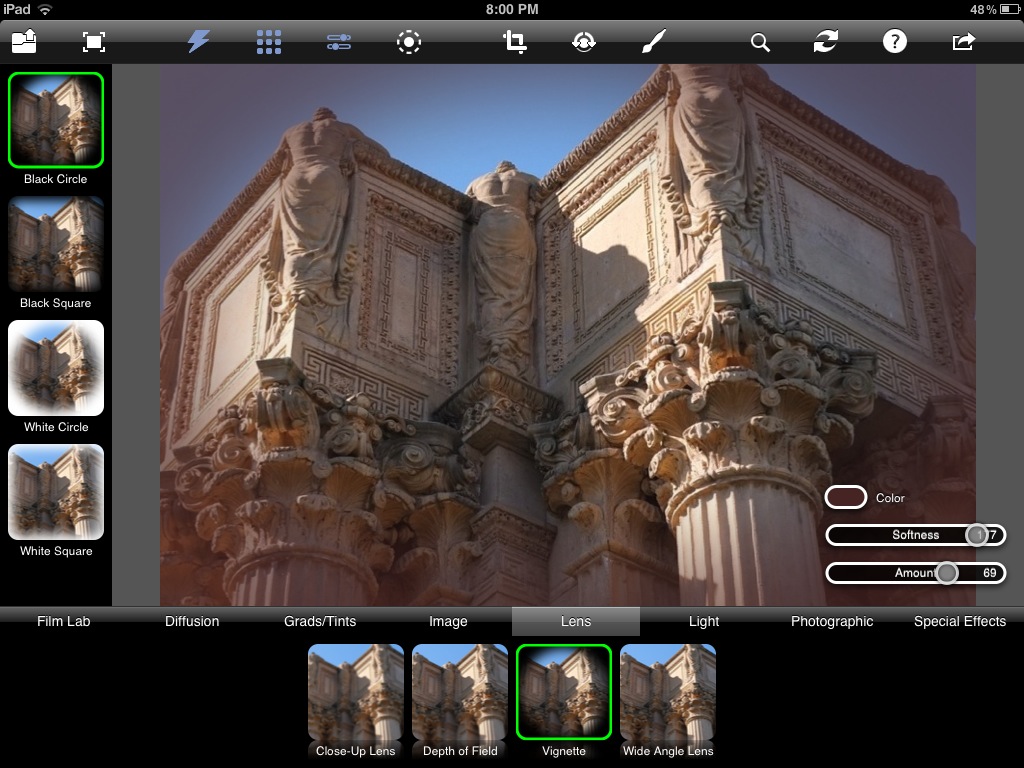Click the Softness slider handle

tap(976, 535)
